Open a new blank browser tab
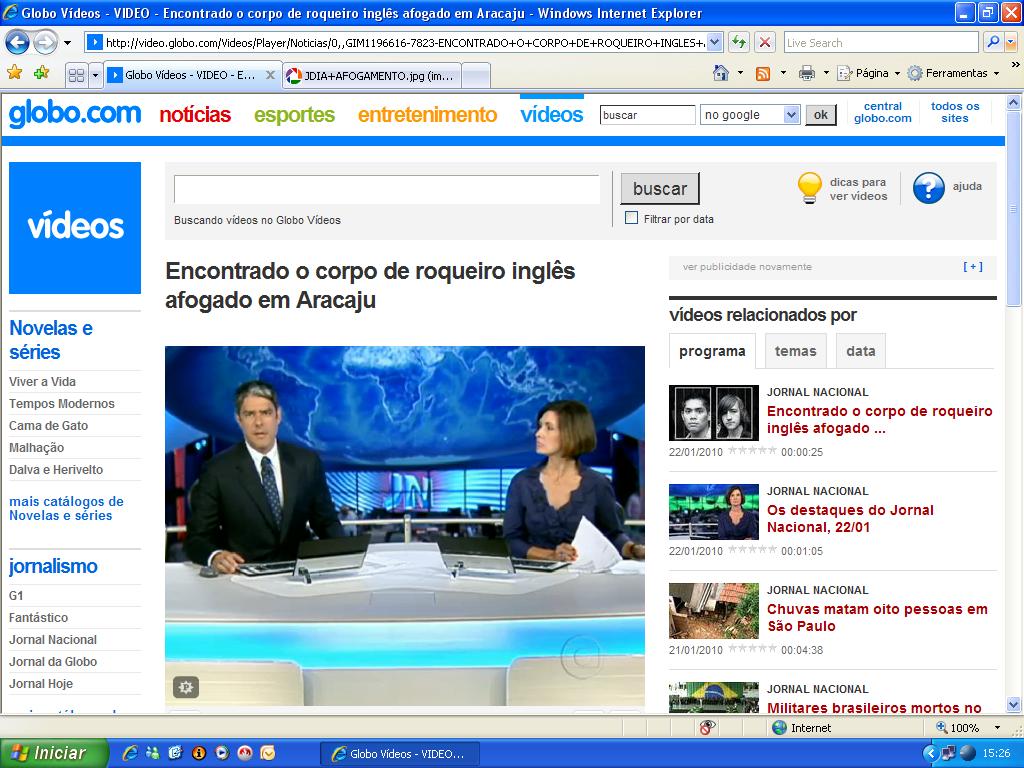 tap(476, 76)
